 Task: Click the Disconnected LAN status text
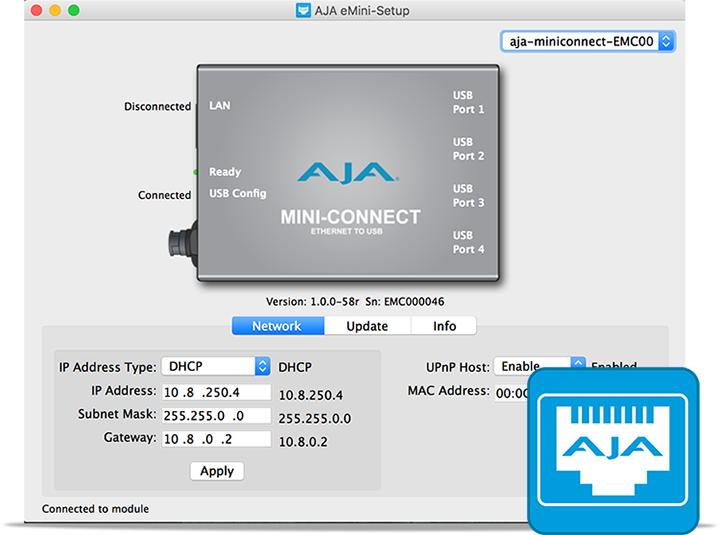pyautogui.click(x=158, y=107)
